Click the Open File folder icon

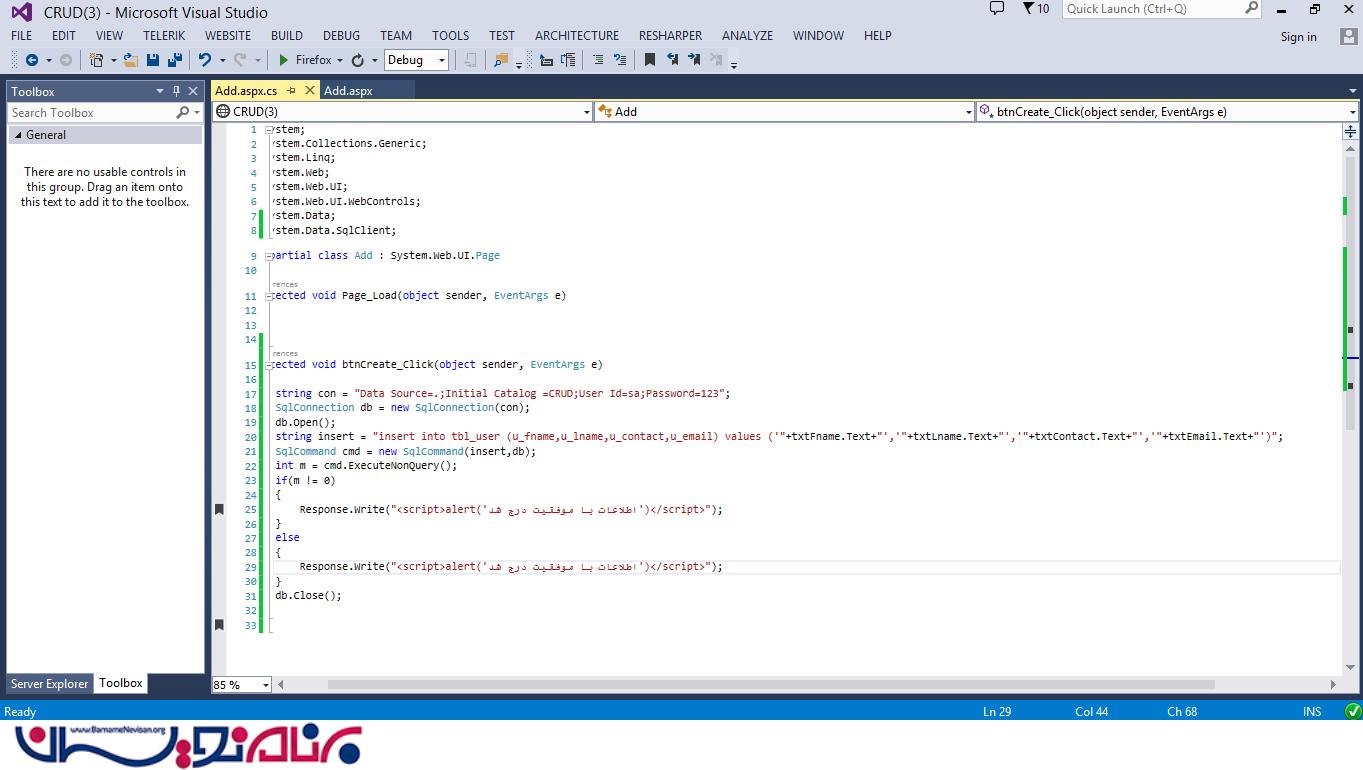coord(131,60)
